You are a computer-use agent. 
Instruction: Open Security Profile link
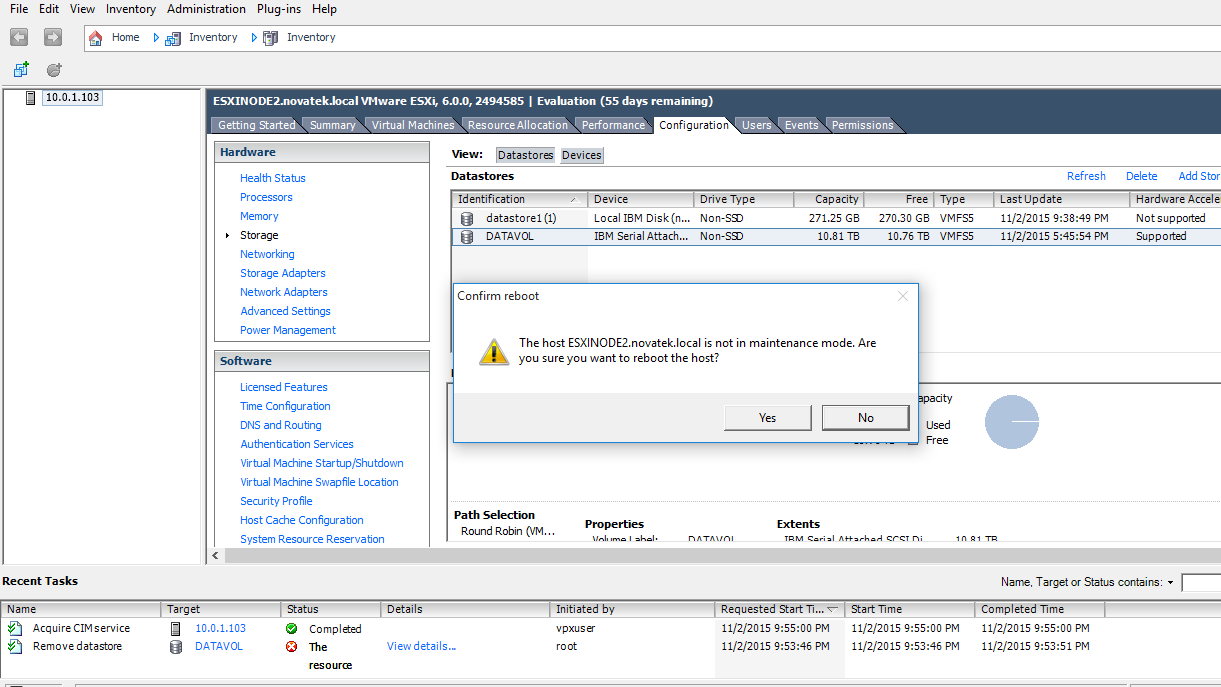276,501
